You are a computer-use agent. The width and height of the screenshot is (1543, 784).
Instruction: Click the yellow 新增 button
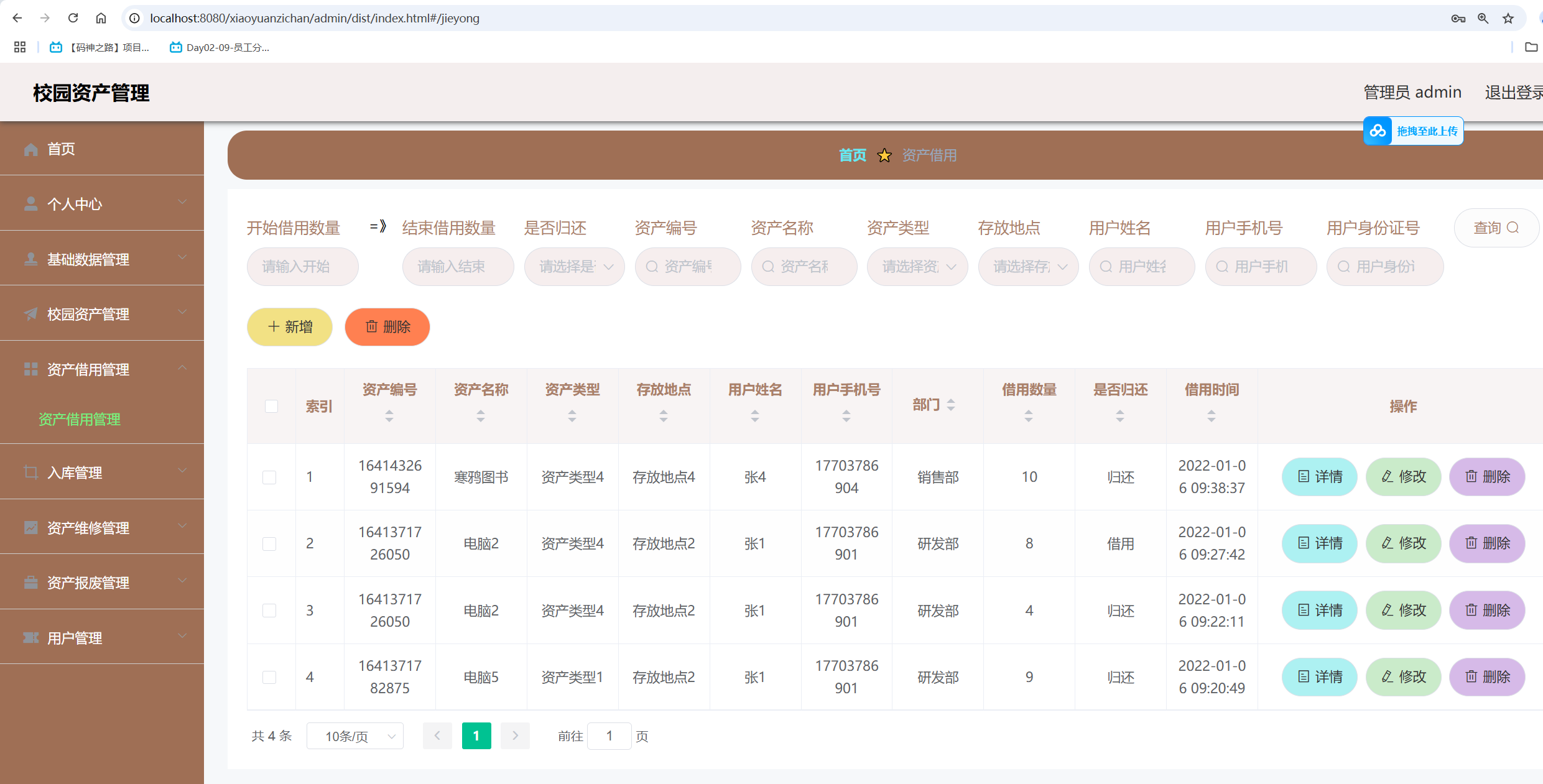pyautogui.click(x=290, y=327)
